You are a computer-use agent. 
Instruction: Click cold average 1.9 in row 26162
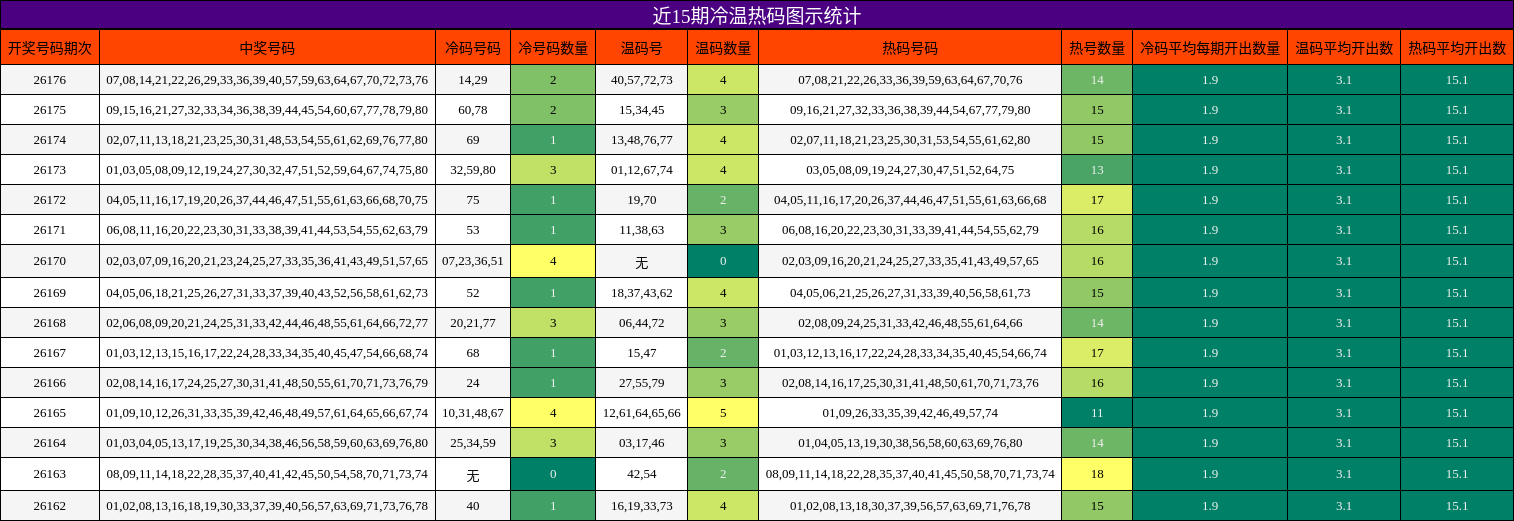[x=1210, y=506]
